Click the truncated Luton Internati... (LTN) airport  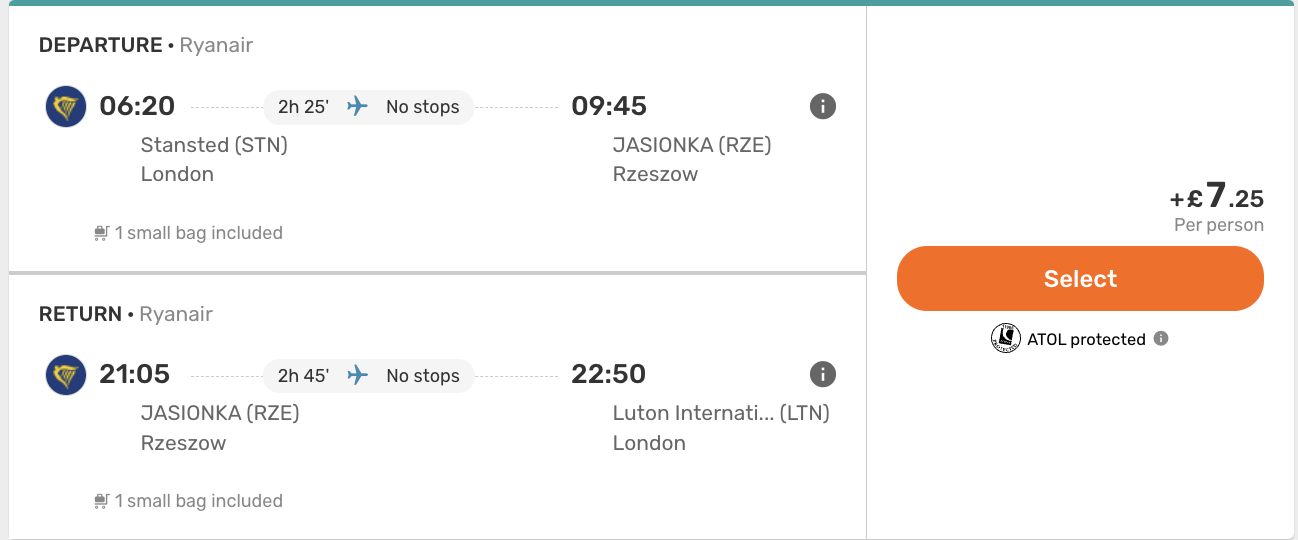coord(721,413)
